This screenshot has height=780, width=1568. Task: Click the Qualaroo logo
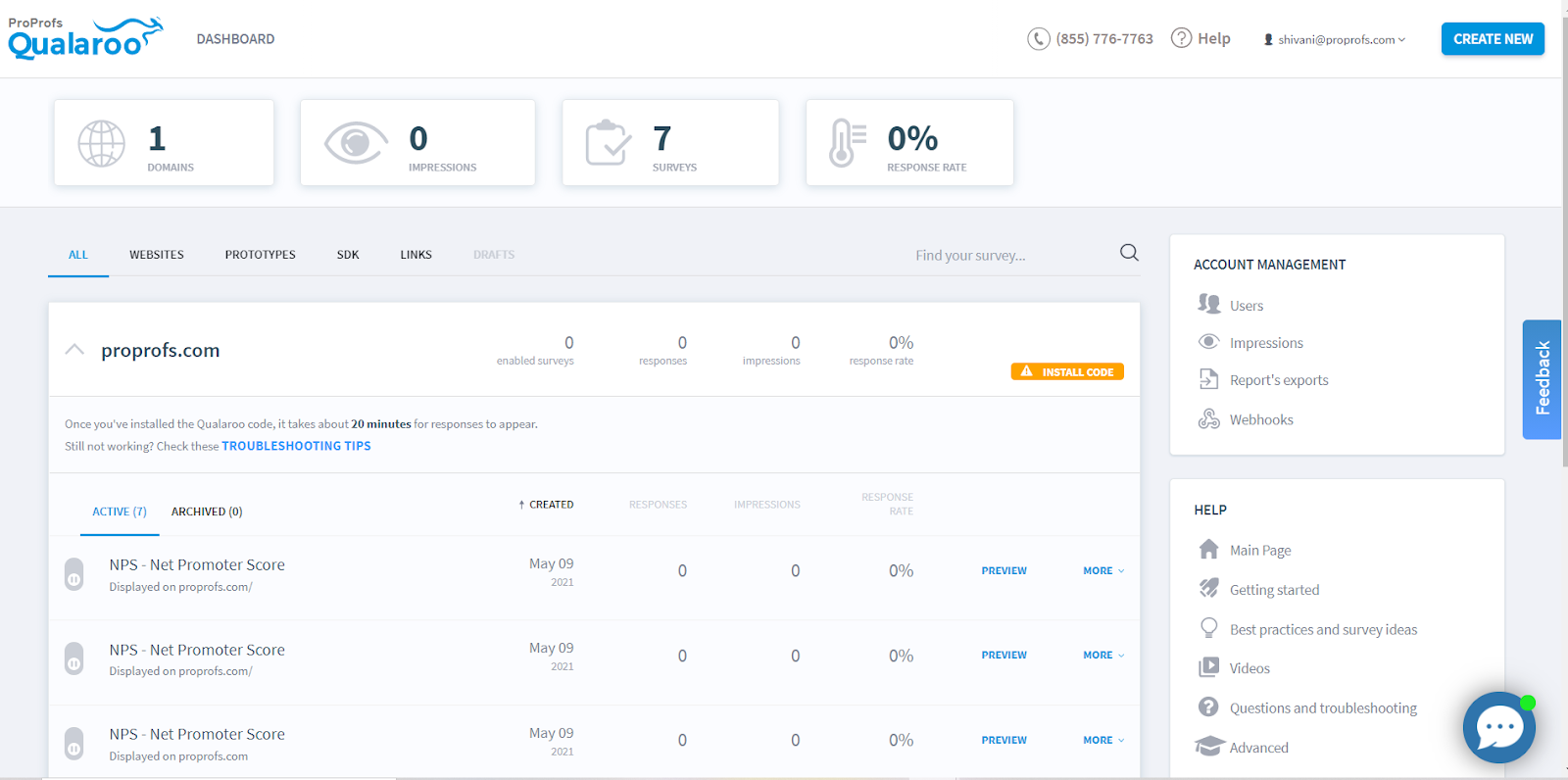(85, 38)
